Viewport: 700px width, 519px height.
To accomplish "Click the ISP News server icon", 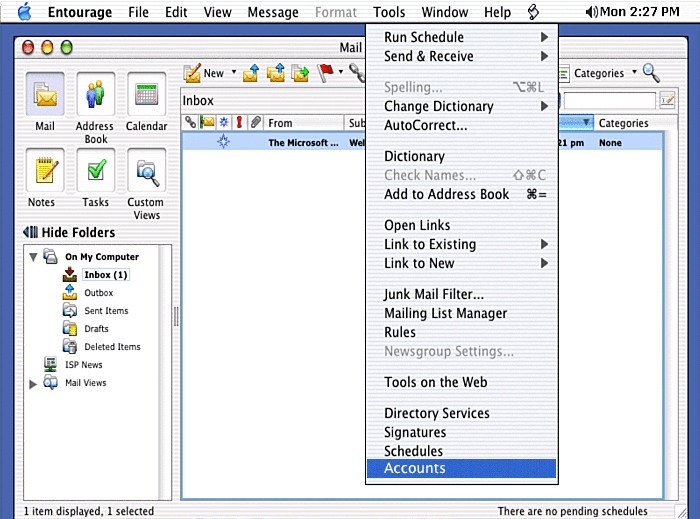I will [x=50, y=364].
